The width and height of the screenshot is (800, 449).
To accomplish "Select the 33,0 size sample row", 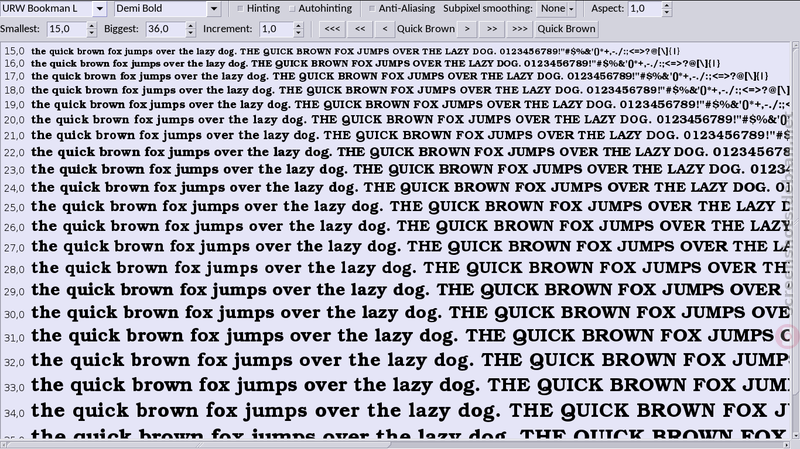I will click(395, 385).
